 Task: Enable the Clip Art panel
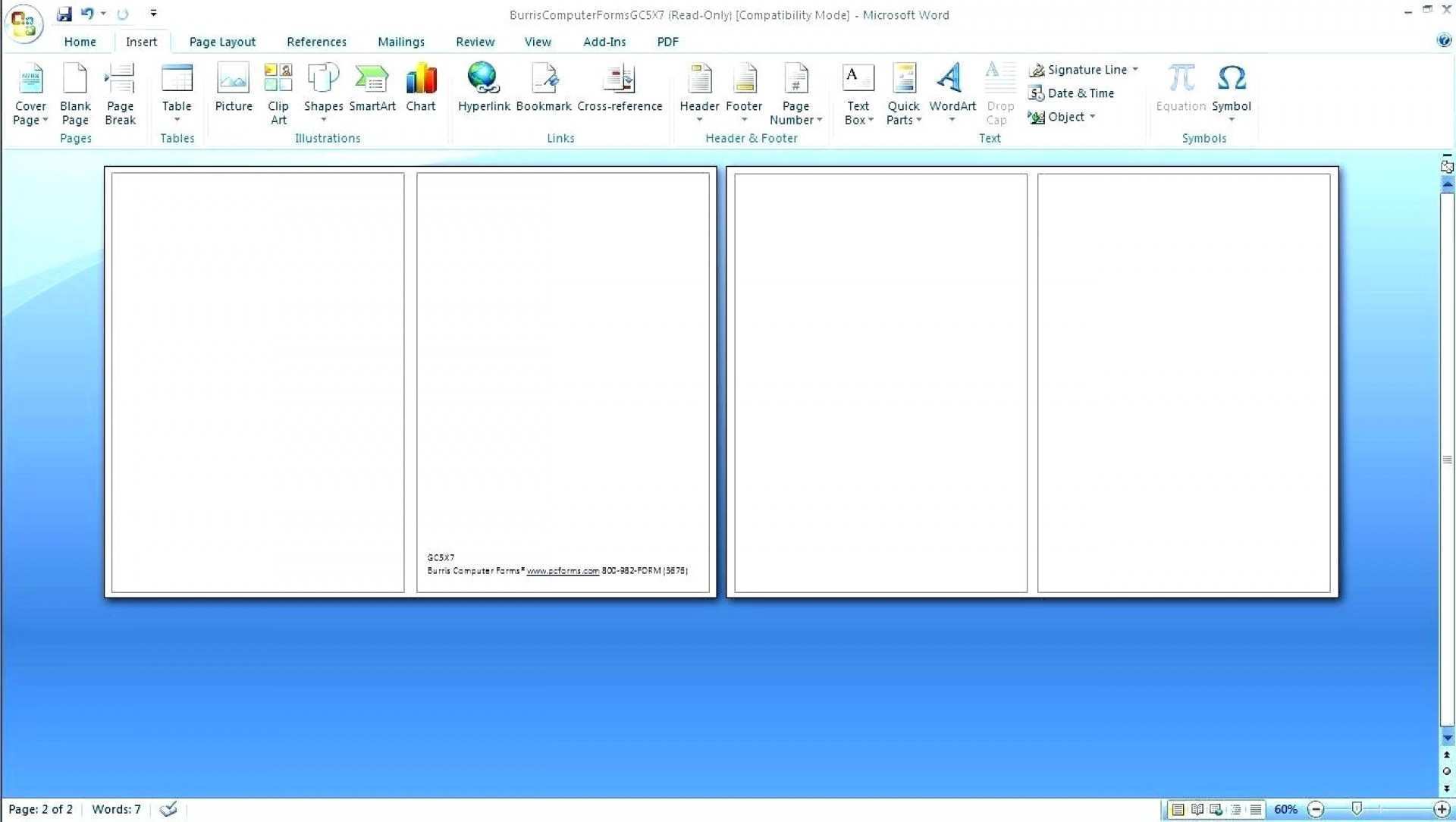click(x=279, y=92)
